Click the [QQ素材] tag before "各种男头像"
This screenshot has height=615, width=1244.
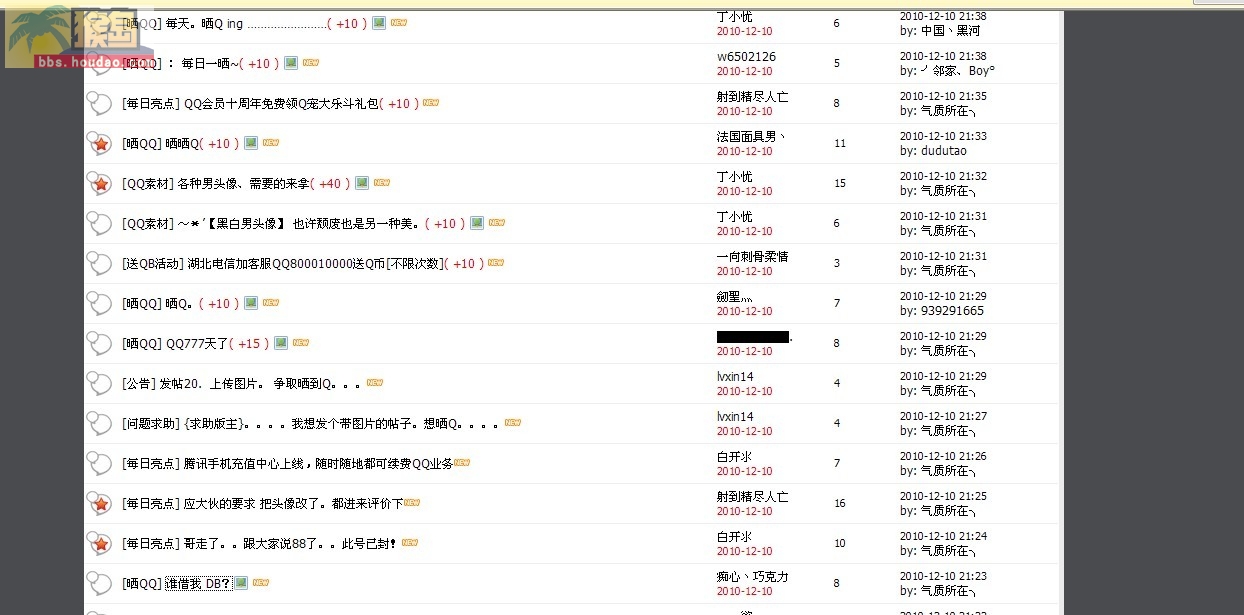point(147,183)
